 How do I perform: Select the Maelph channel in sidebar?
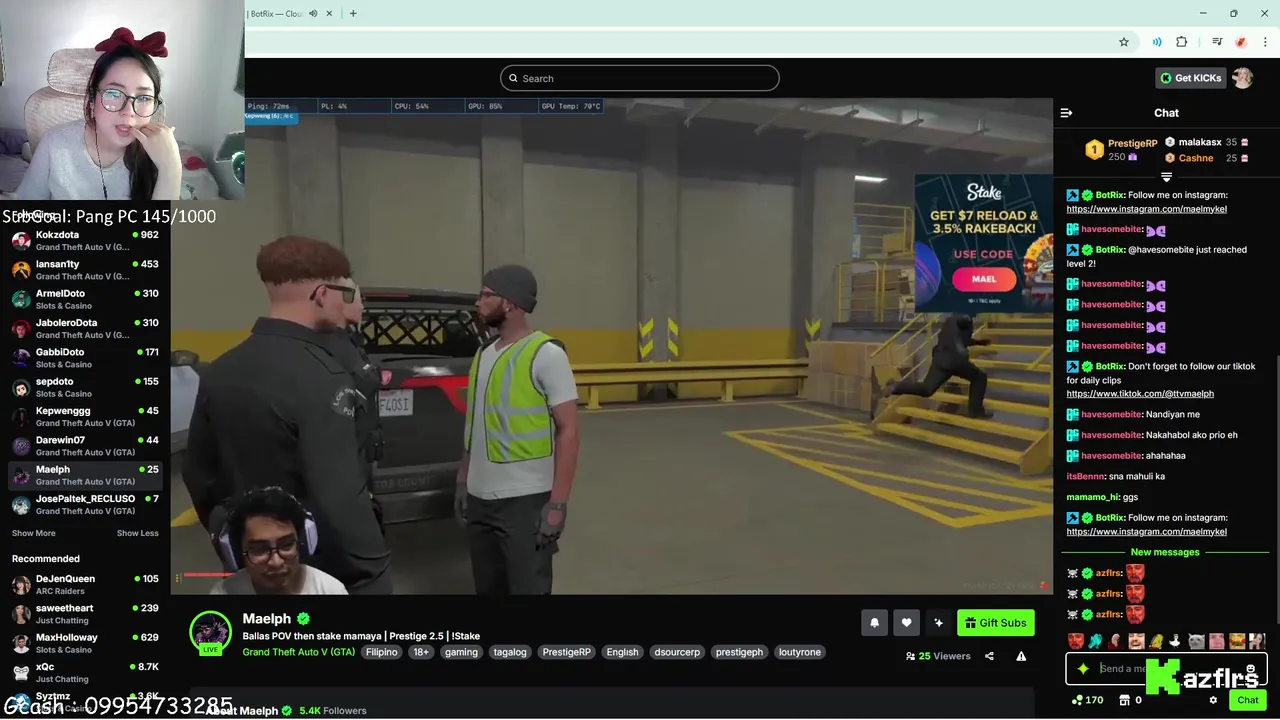[x=85, y=475]
